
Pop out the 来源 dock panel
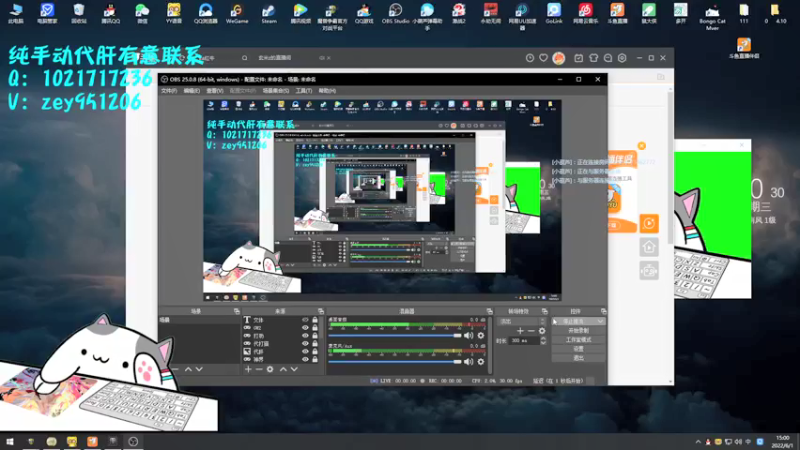coord(321,311)
